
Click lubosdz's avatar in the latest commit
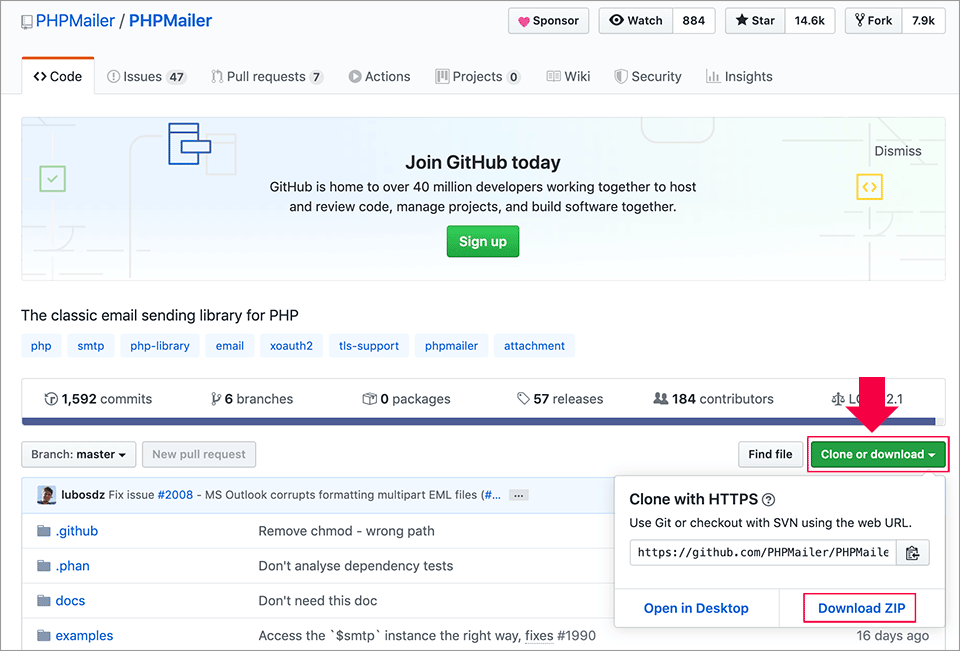pyautogui.click(x=46, y=495)
